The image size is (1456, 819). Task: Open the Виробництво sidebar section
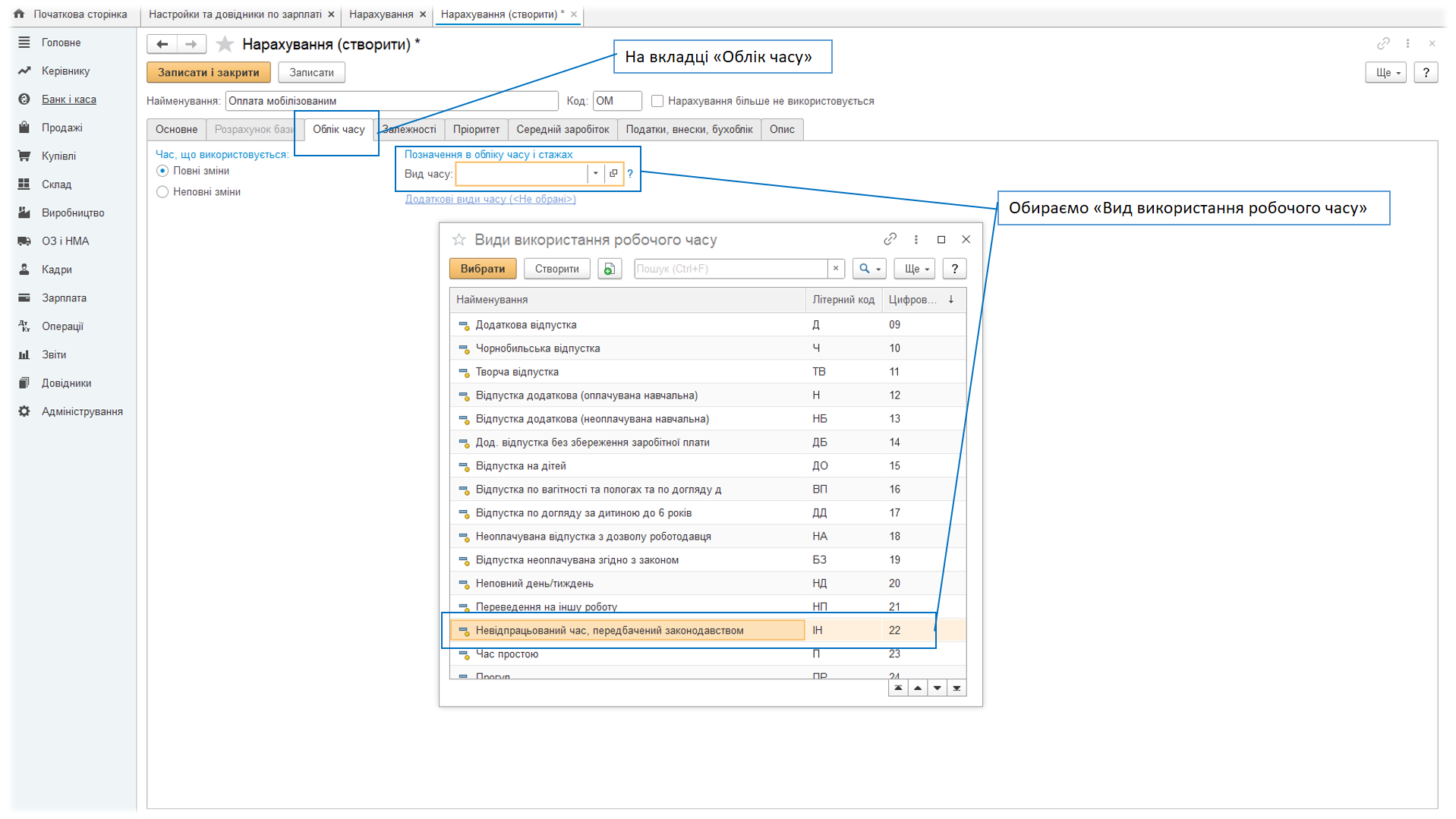(73, 213)
